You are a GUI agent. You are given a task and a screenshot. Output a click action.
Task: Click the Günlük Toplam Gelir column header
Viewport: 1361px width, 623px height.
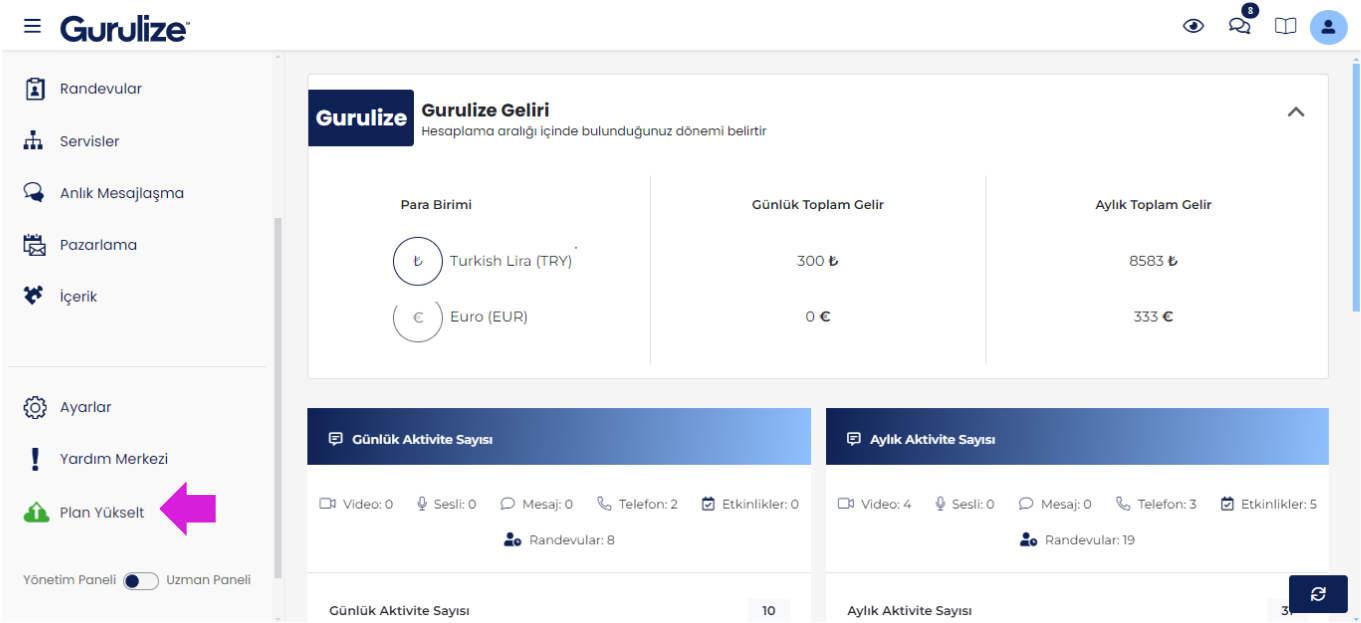818,205
